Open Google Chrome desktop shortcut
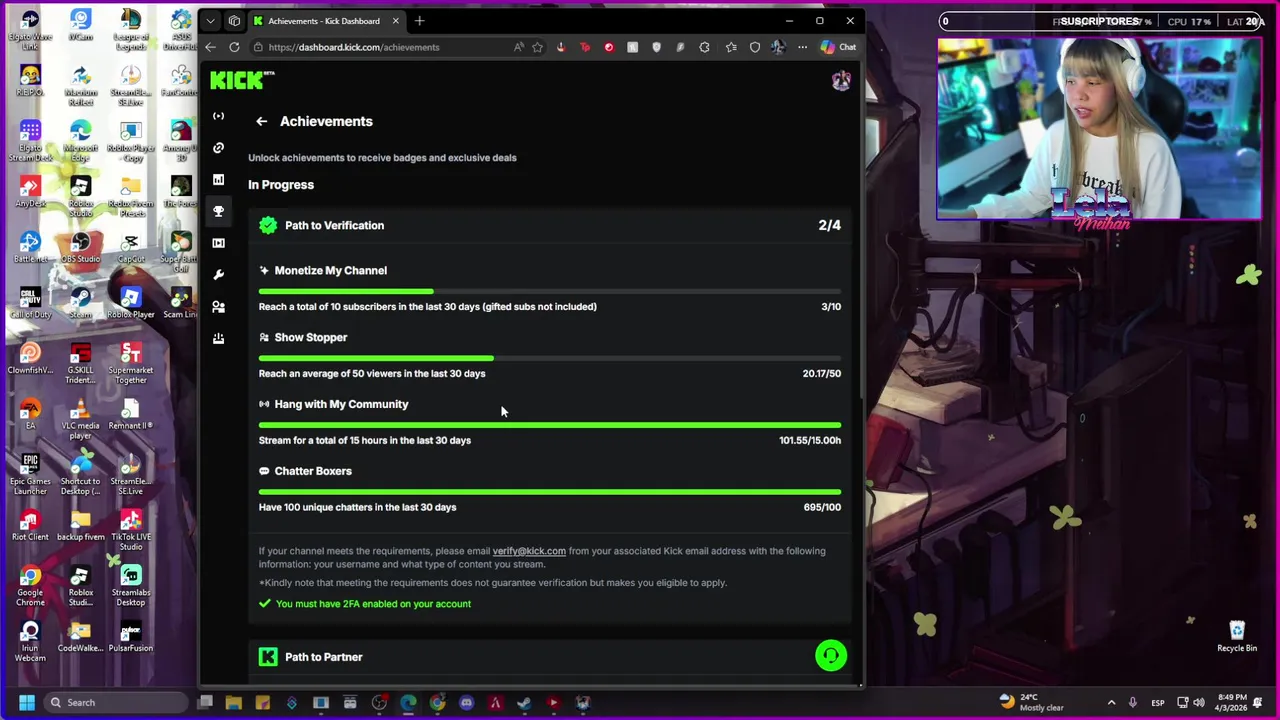This screenshot has width=1280, height=720. [x=30, y=586]
